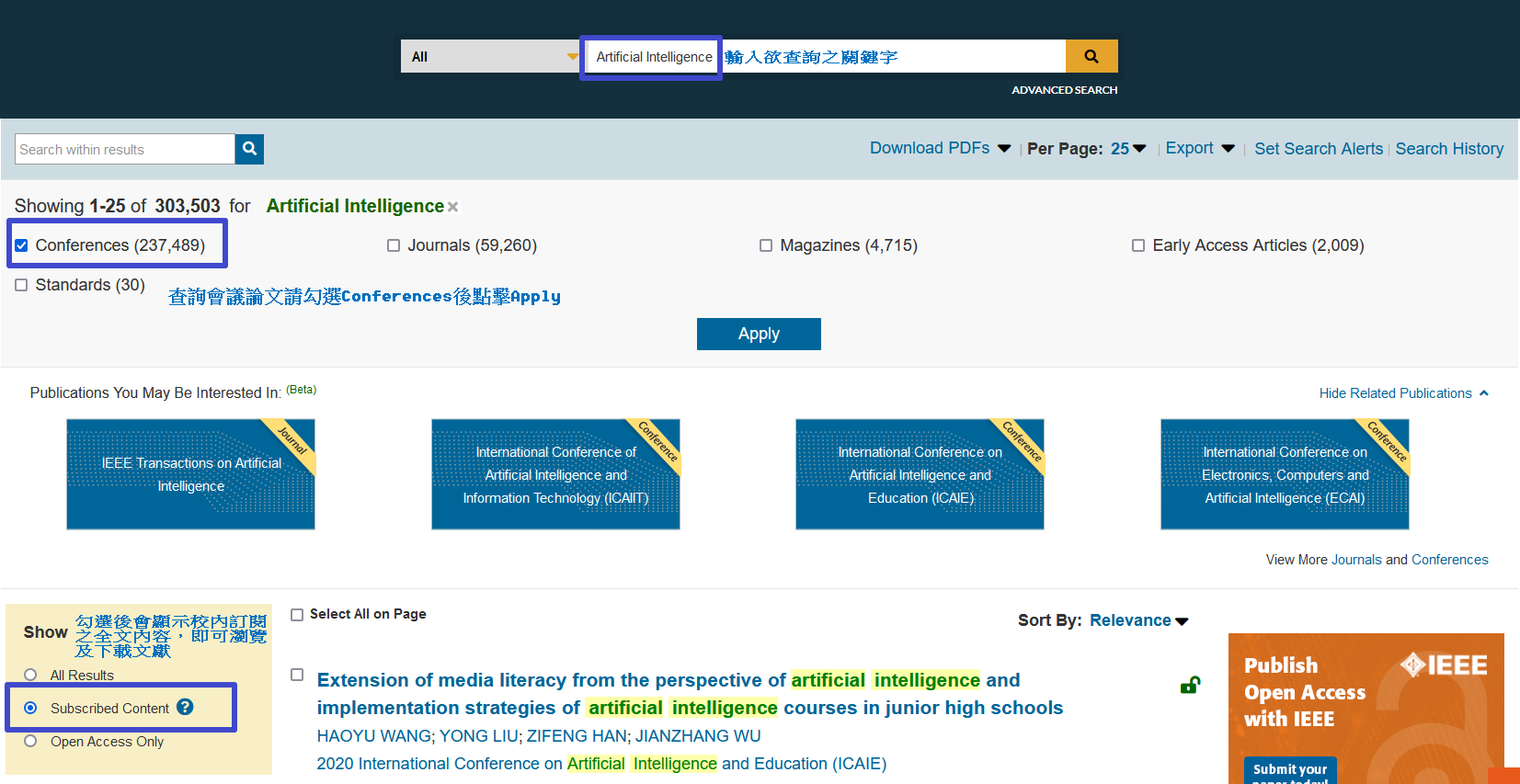Click the green open access lock icon
Viewport: 1520px width, 784px height.
pyautogui.click(x=1190, y=686)
